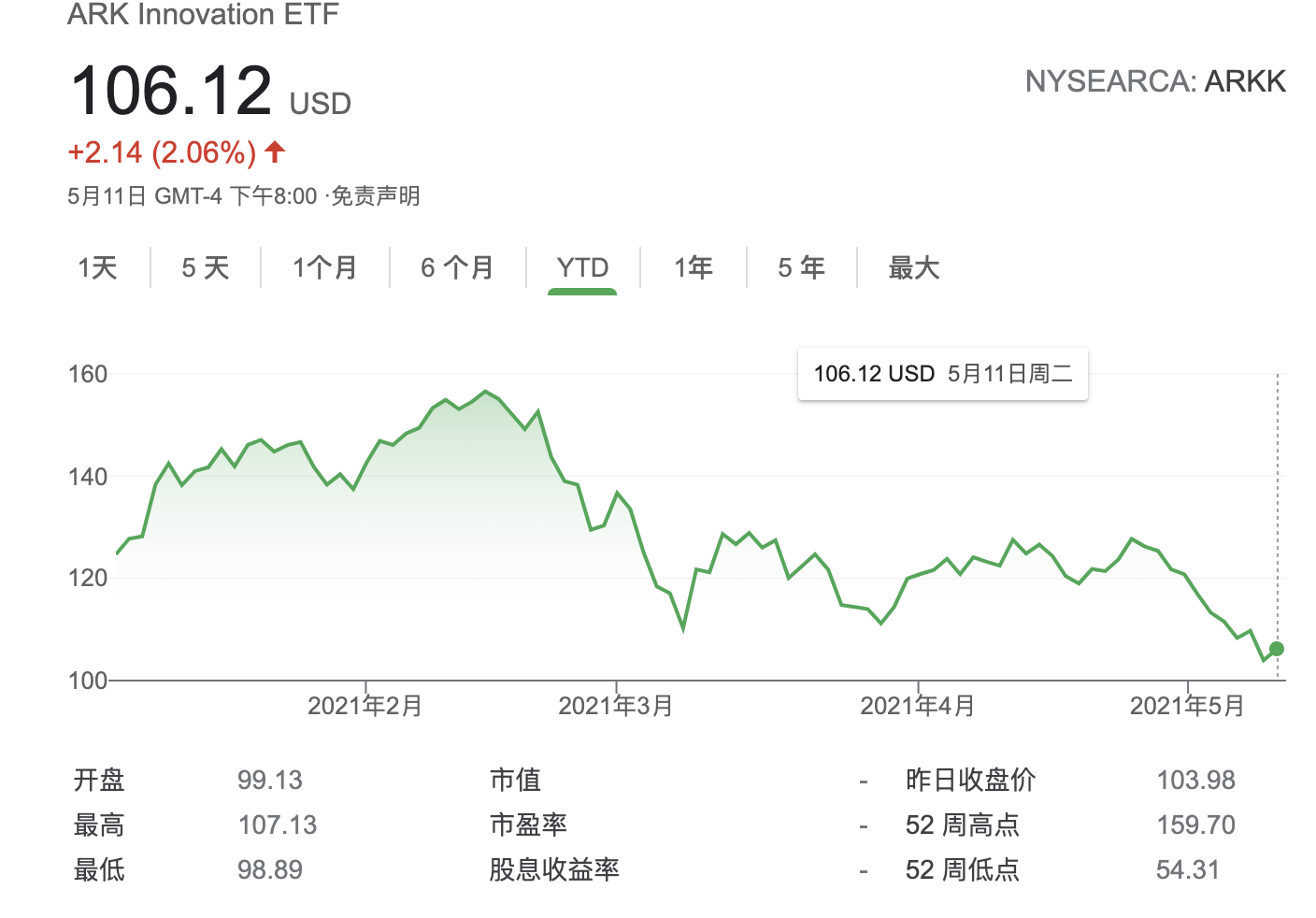The width and height of the screenshot is (1316, 918).
Task: Click the green data point on chart
Action: (1277, 649)
